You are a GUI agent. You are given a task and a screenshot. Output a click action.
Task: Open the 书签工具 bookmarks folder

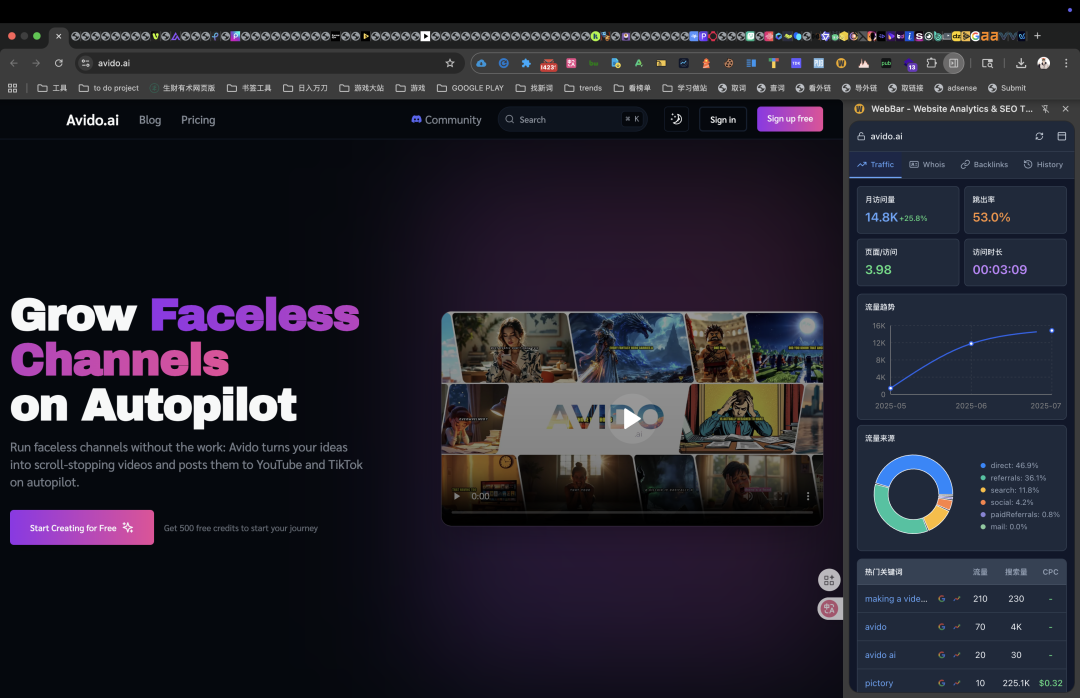[249, 88]
